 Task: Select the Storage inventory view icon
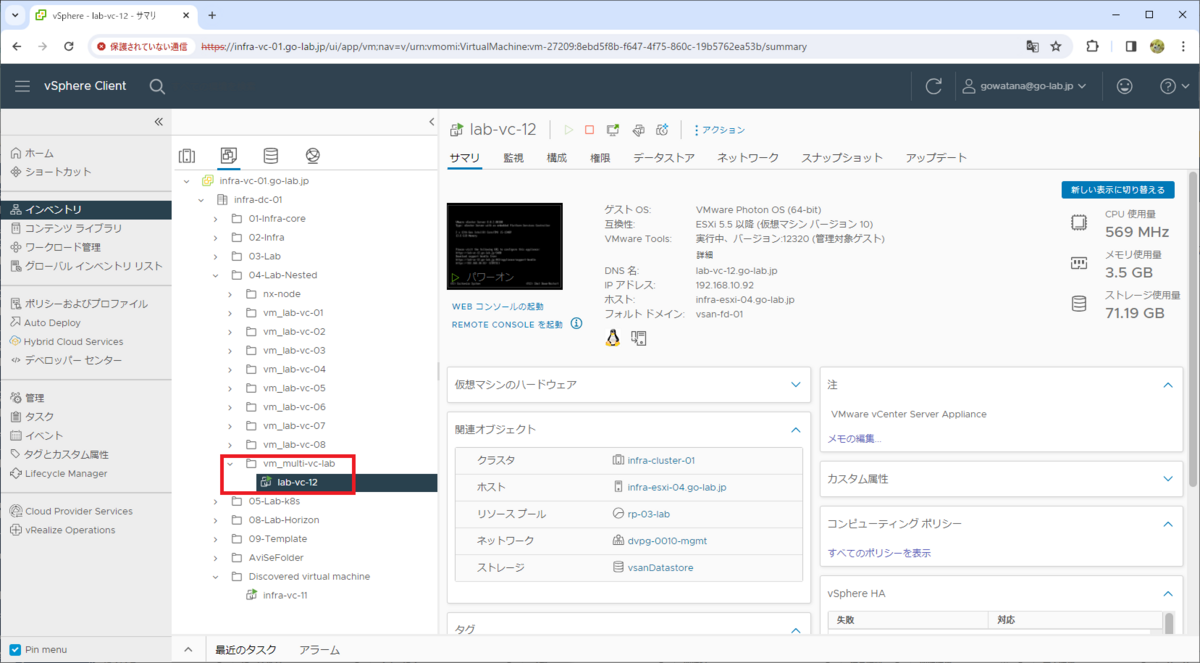pos(270,155)
